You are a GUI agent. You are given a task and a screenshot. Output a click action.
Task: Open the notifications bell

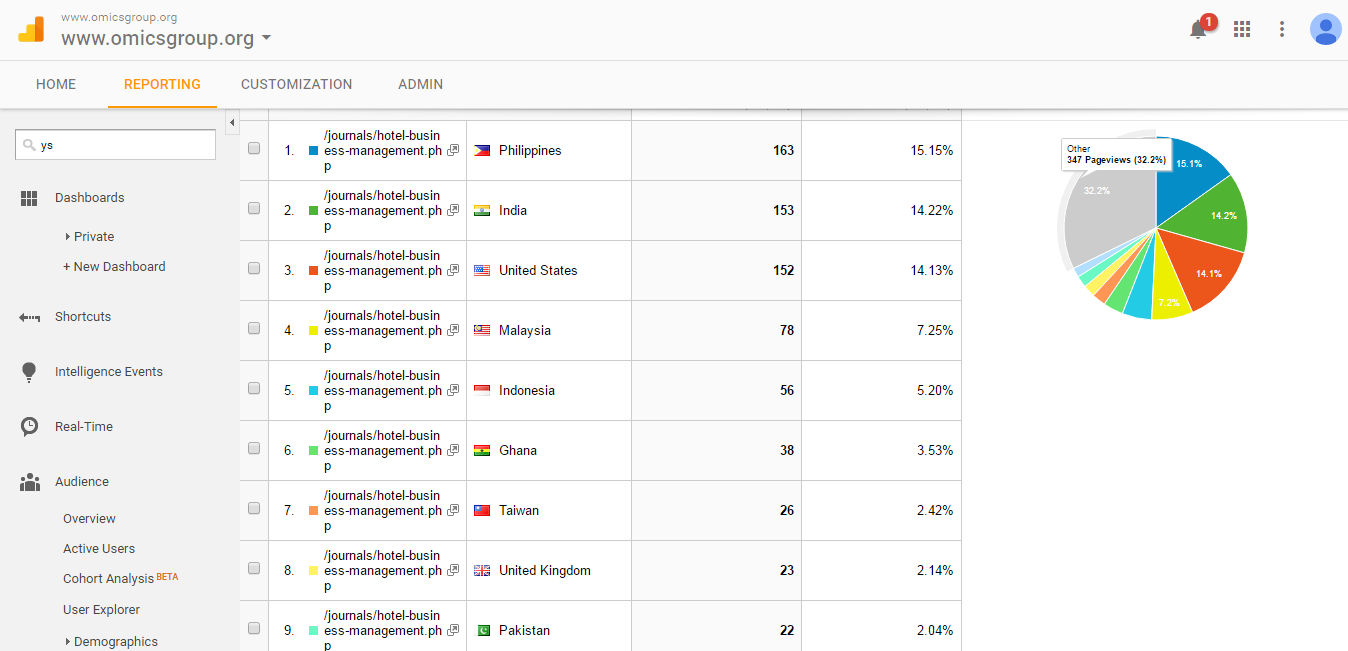click(x=1198, y=29)
